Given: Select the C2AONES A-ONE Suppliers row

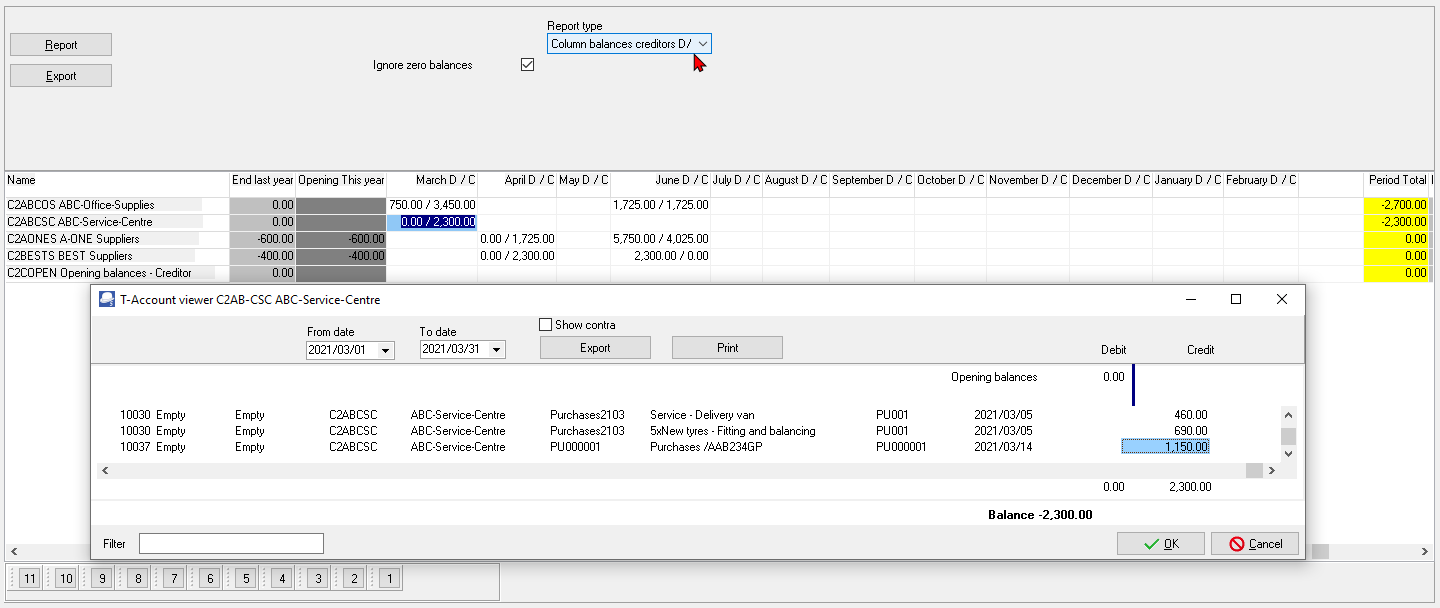Looking at the screenshot, I should [x=100, y=239].
